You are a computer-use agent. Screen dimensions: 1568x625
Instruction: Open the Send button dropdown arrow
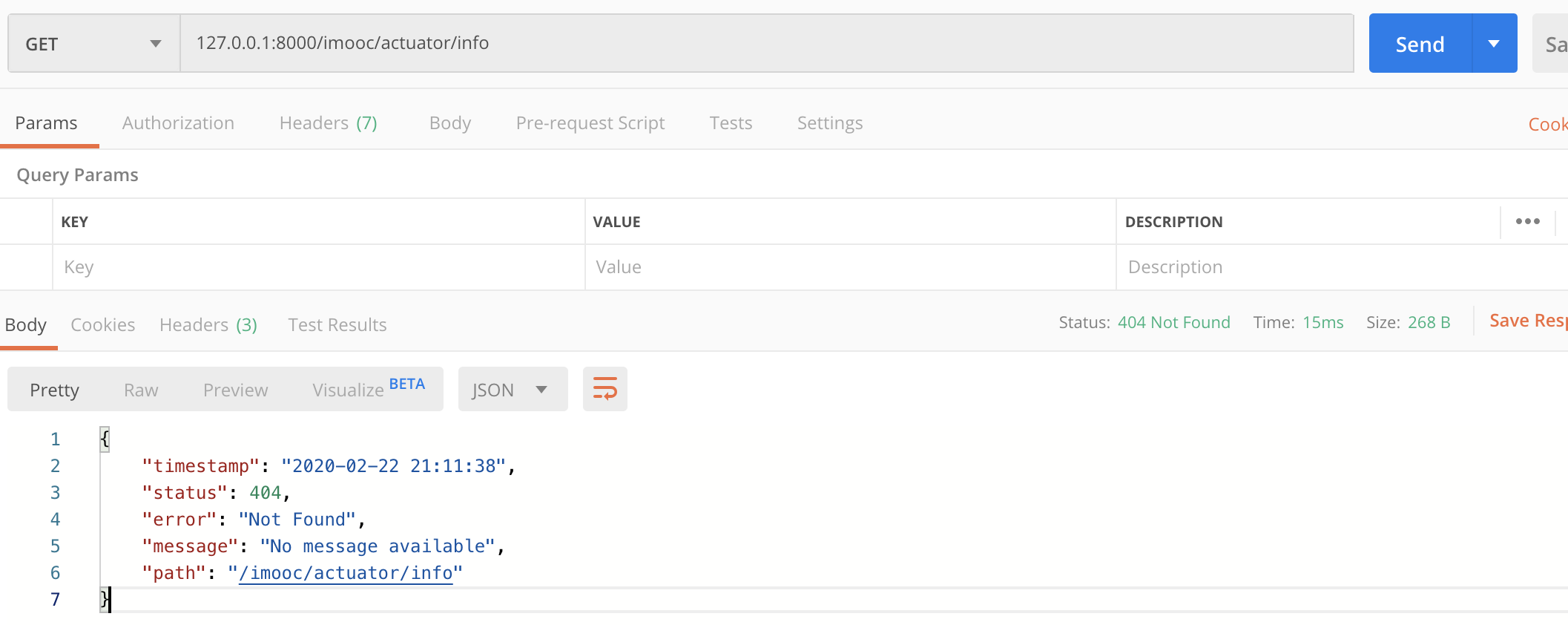[1494, 44]
